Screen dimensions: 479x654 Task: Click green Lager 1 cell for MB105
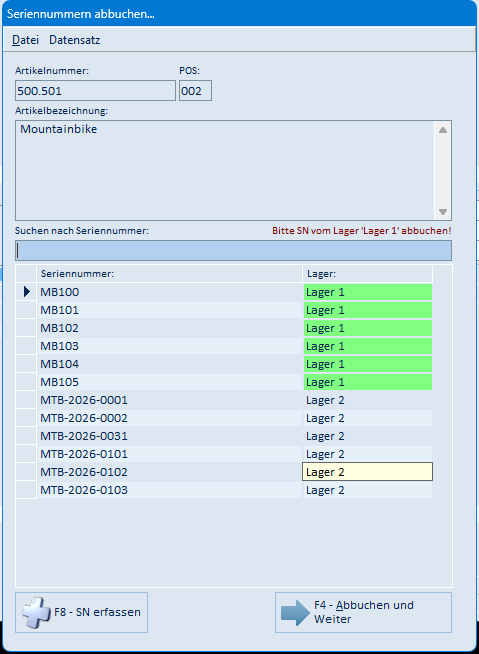pyautogui.click(x=368, y=382)
